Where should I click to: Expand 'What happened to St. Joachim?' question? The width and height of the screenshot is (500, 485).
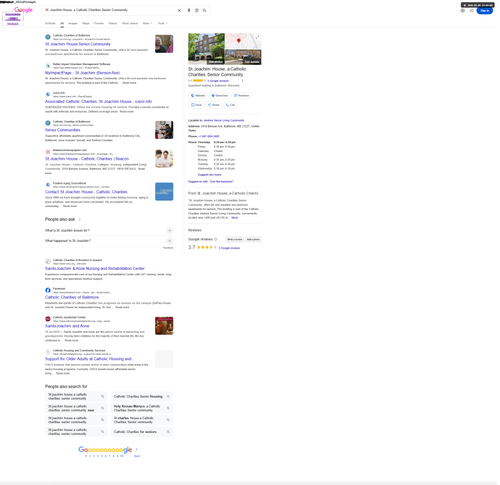click(109, 241)
